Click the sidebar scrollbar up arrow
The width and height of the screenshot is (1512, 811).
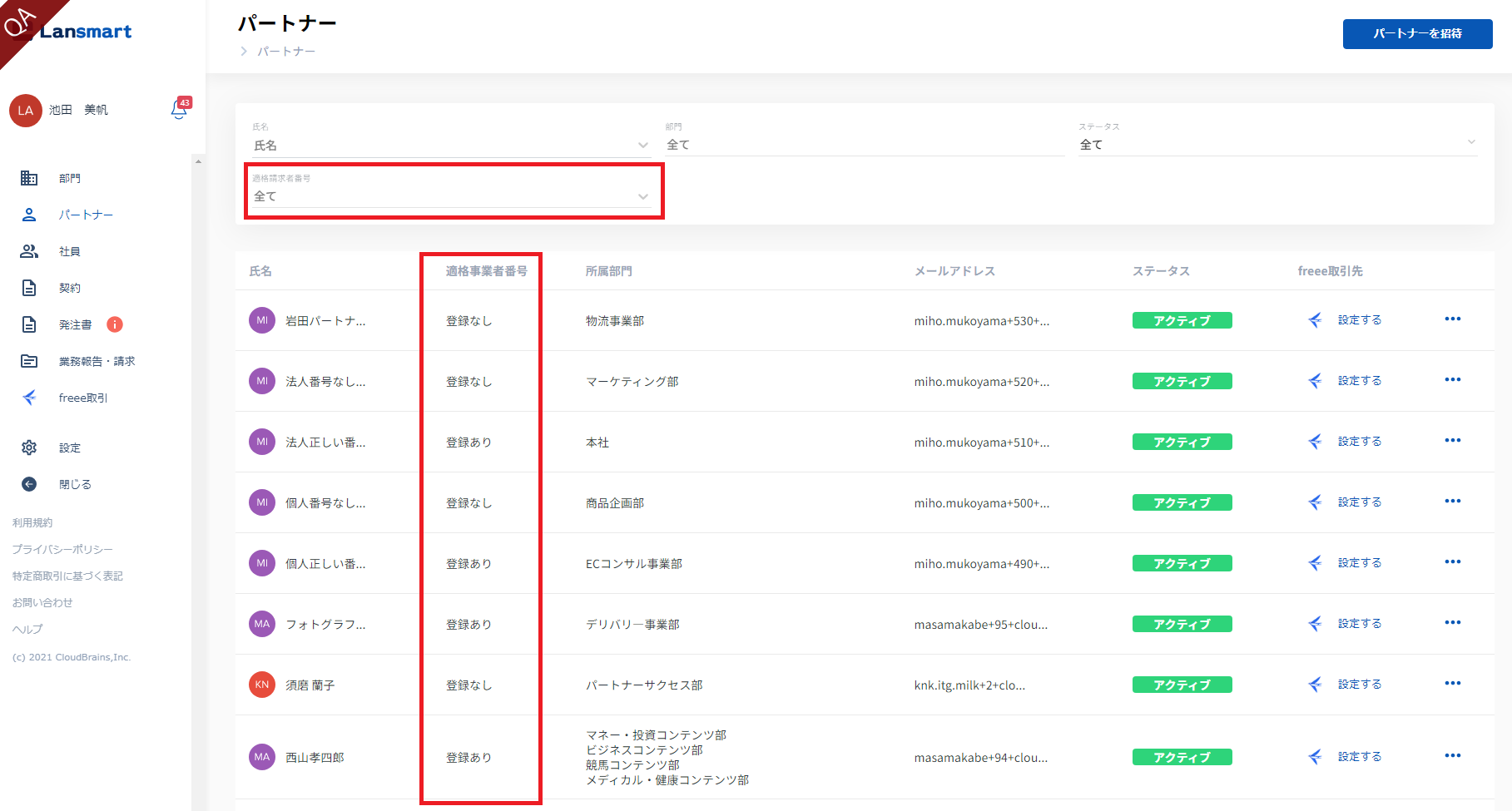coord(198,161)
